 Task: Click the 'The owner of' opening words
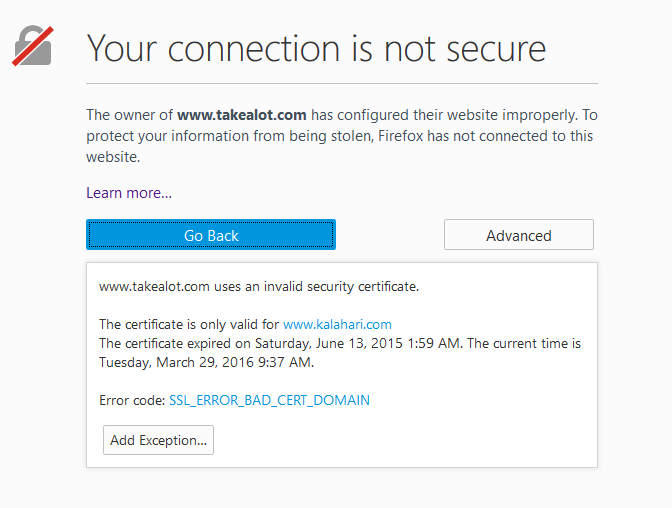click(x=129, y=115)
